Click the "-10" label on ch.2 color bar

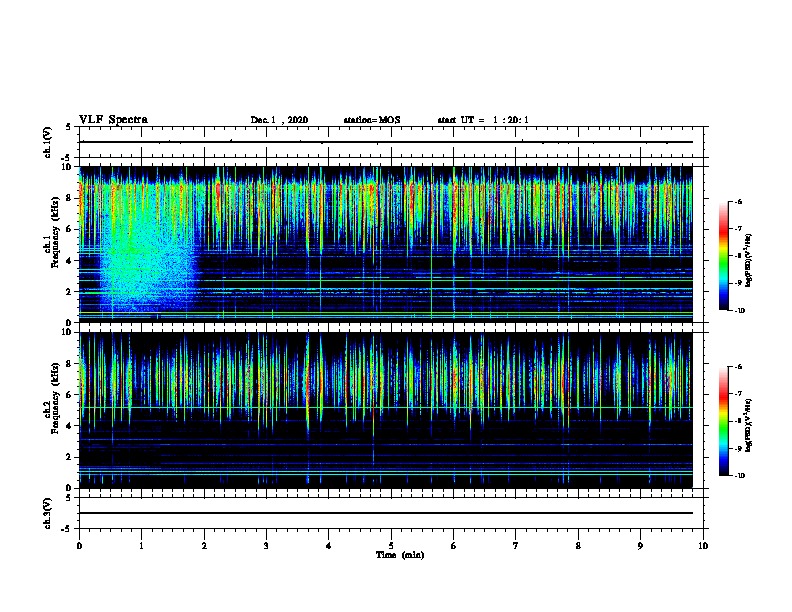pos(739,476)
